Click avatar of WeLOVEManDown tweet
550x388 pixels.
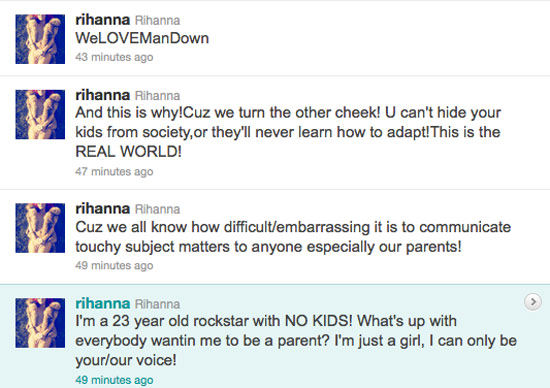click(x=40, y=39)
